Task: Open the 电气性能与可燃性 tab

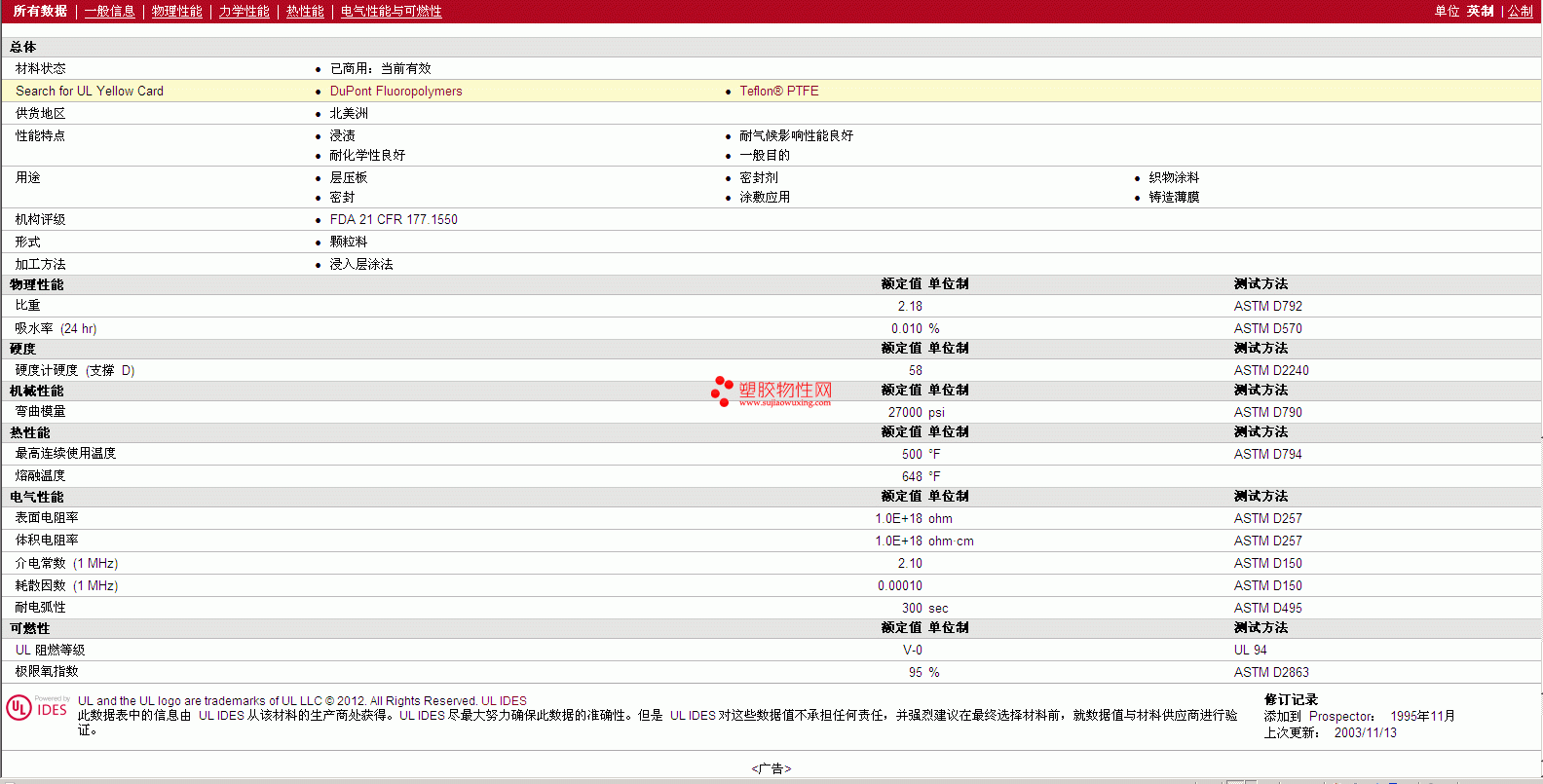Action: click(391, 11)
